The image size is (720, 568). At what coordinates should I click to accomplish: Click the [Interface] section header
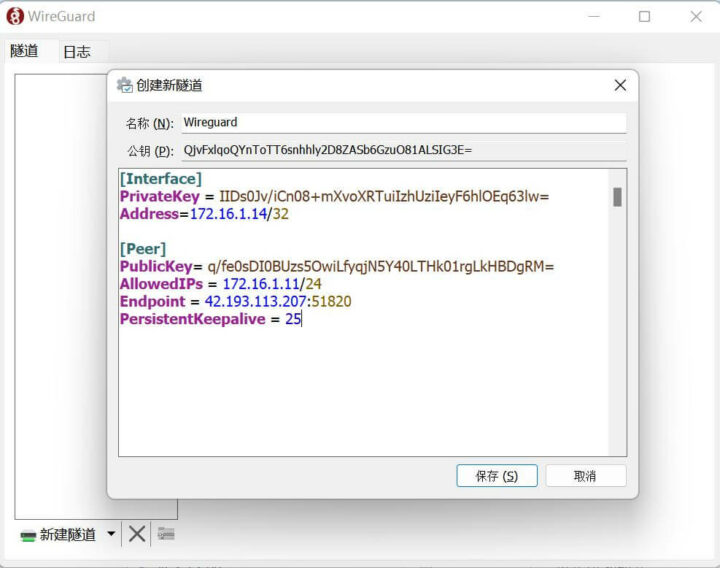point(161,179)
